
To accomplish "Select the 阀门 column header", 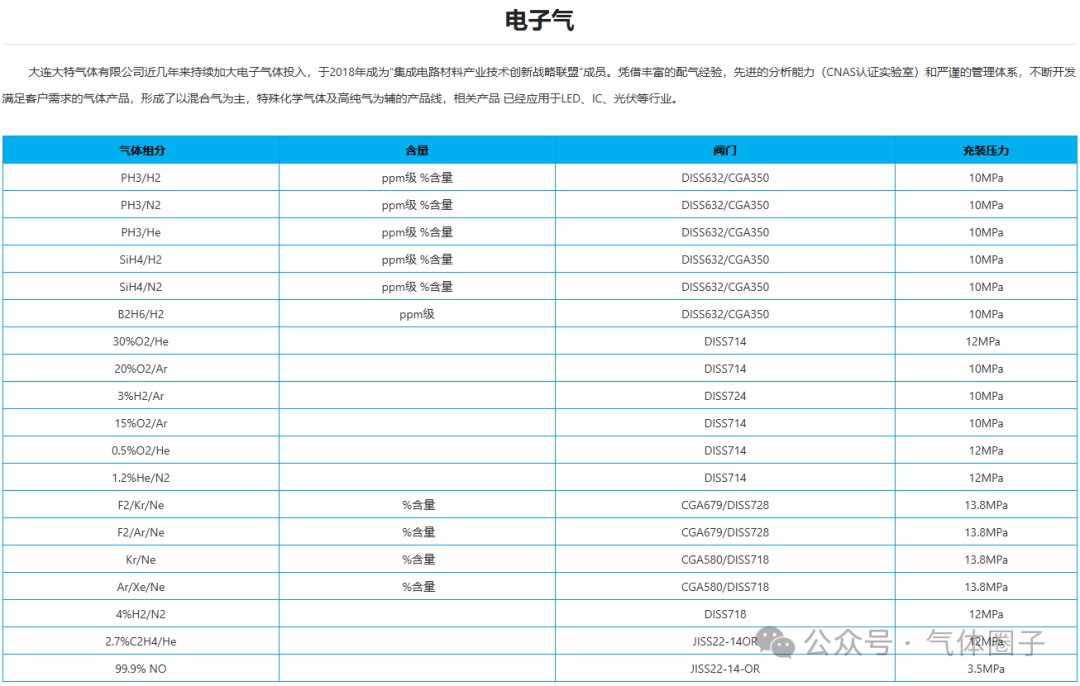I will (x=725, y=150).
